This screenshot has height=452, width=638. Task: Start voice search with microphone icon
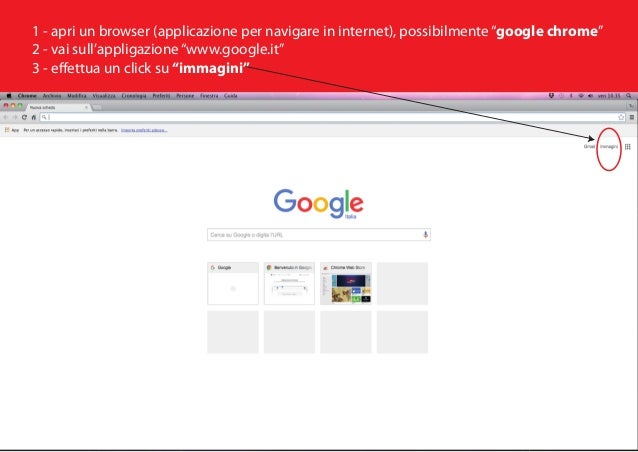(x=425, y=235)
